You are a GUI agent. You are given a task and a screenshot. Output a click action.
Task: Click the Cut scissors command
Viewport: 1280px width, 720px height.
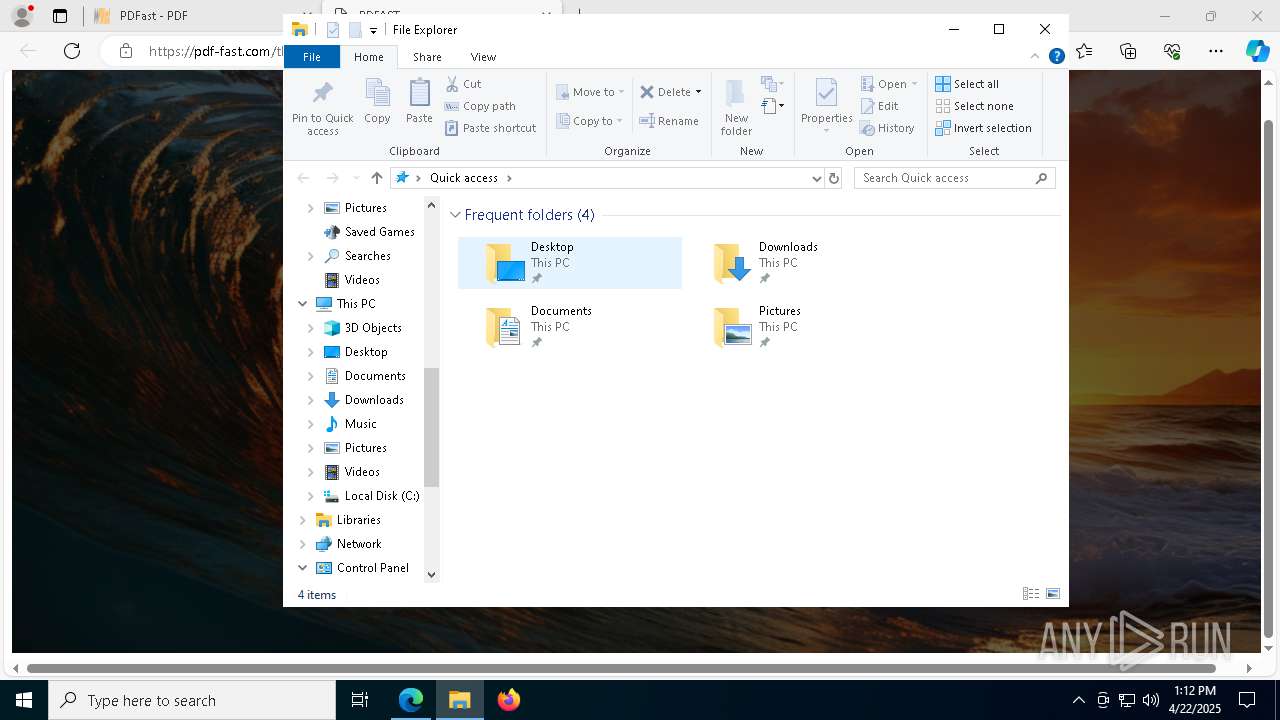click(463, 84)
